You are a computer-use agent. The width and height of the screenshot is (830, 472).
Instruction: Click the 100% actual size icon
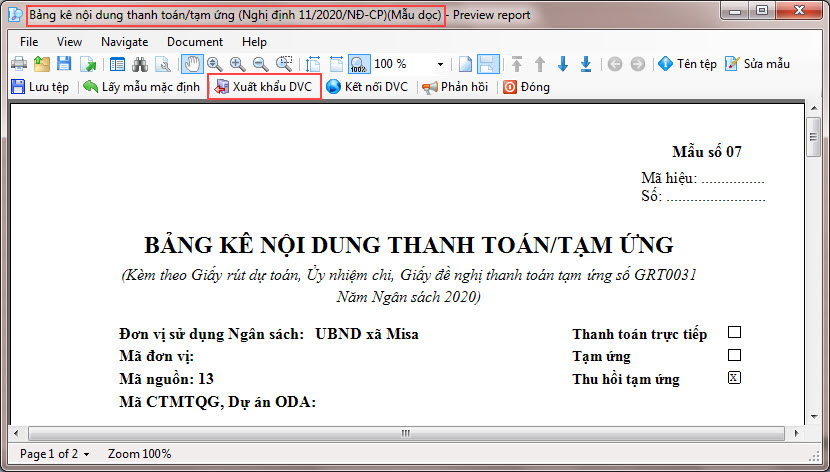pyautogui.click(x=359, y=64)
